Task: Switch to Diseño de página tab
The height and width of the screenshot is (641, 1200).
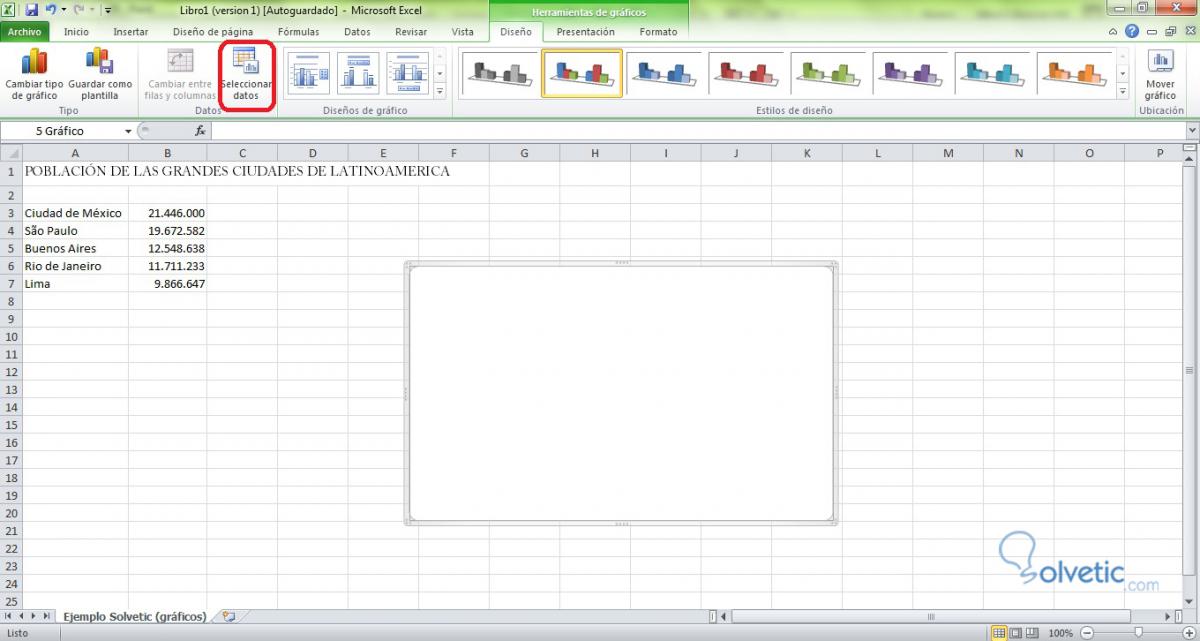Action: click(213, 31)
